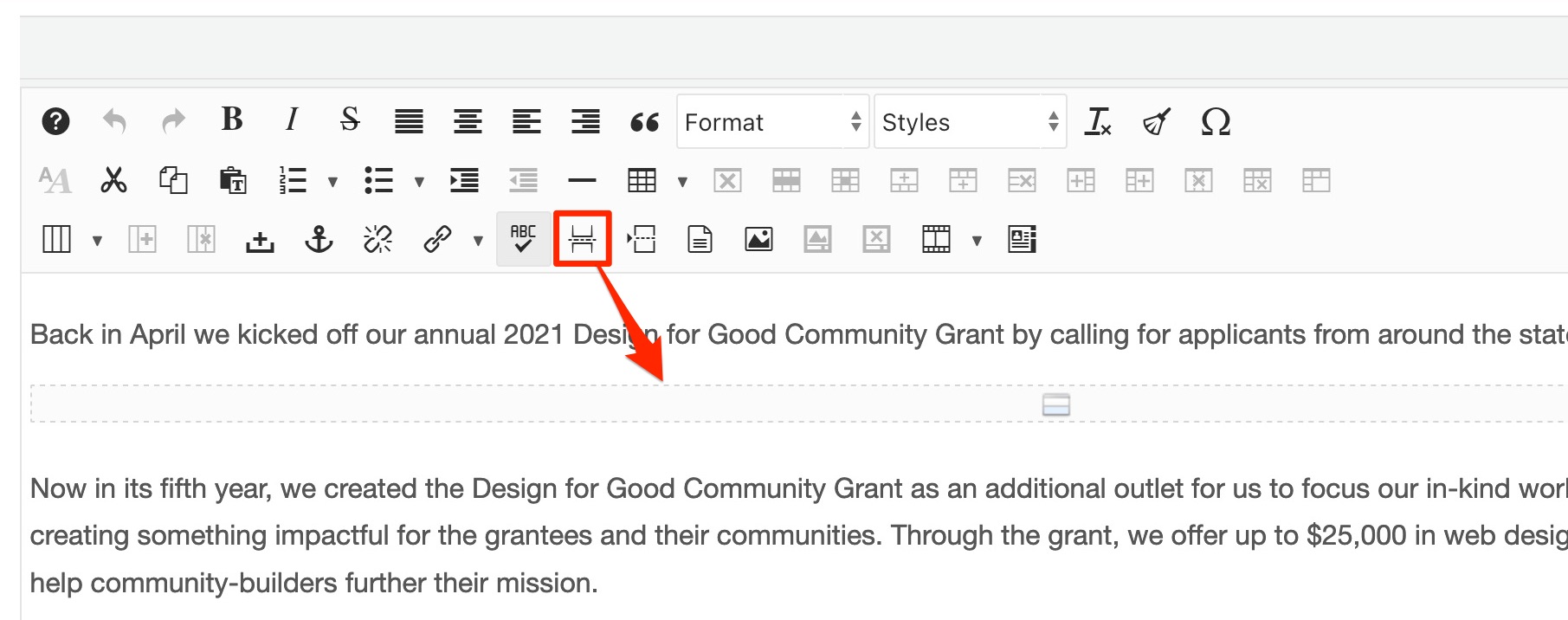Select the page break placeholder in content
Screen dimensions: 1568x620
tap(1055, 404)
